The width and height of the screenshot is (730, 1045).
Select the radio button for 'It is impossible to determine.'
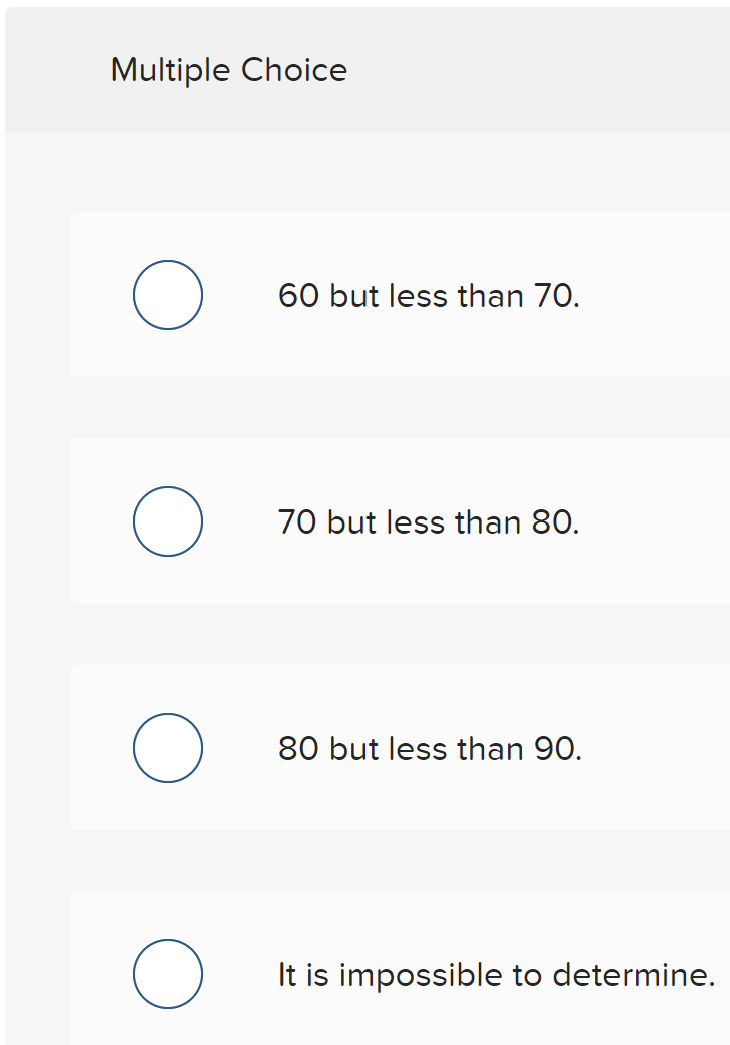(x=167, y=973)
